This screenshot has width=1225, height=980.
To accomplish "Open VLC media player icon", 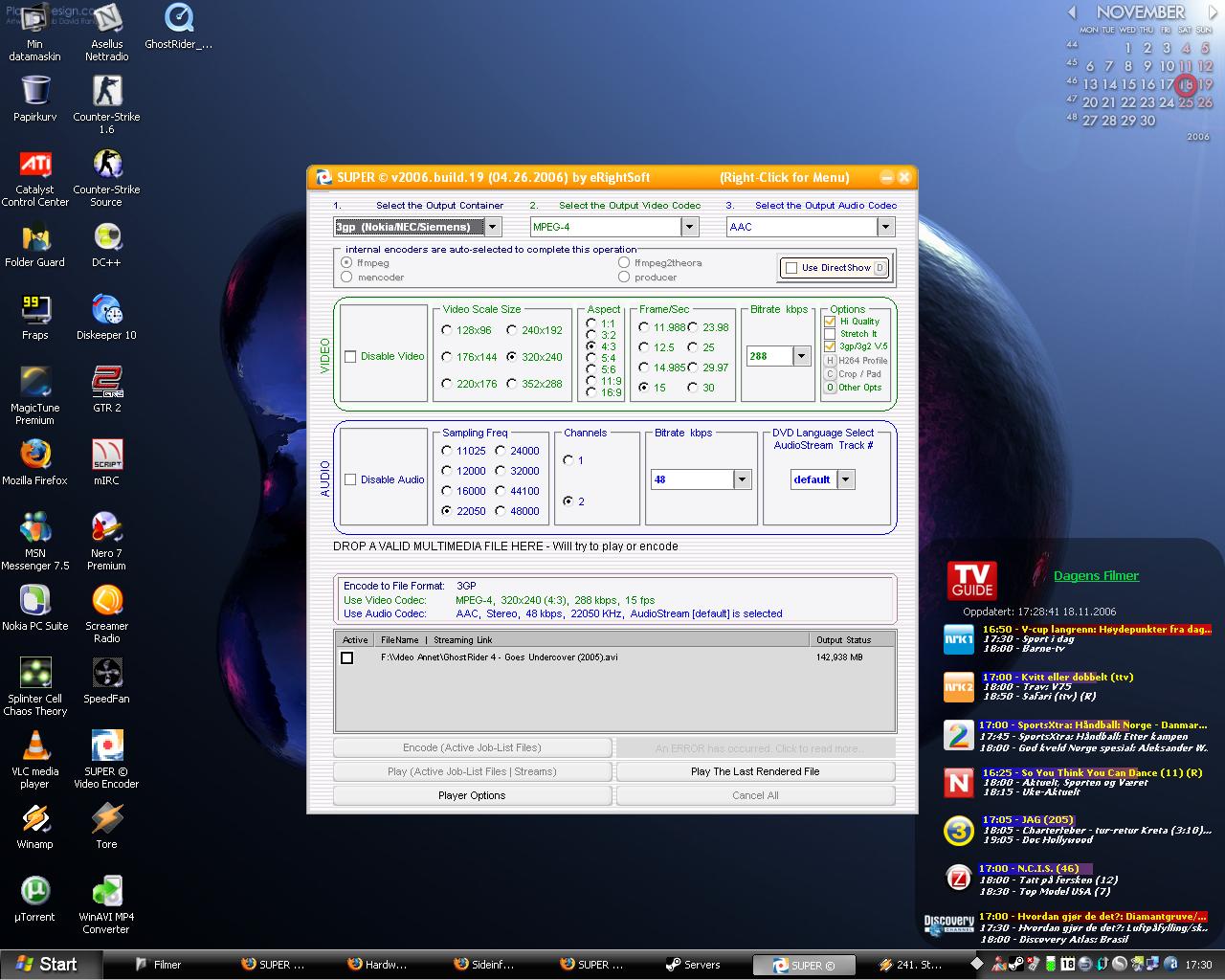I will [35, 760].
